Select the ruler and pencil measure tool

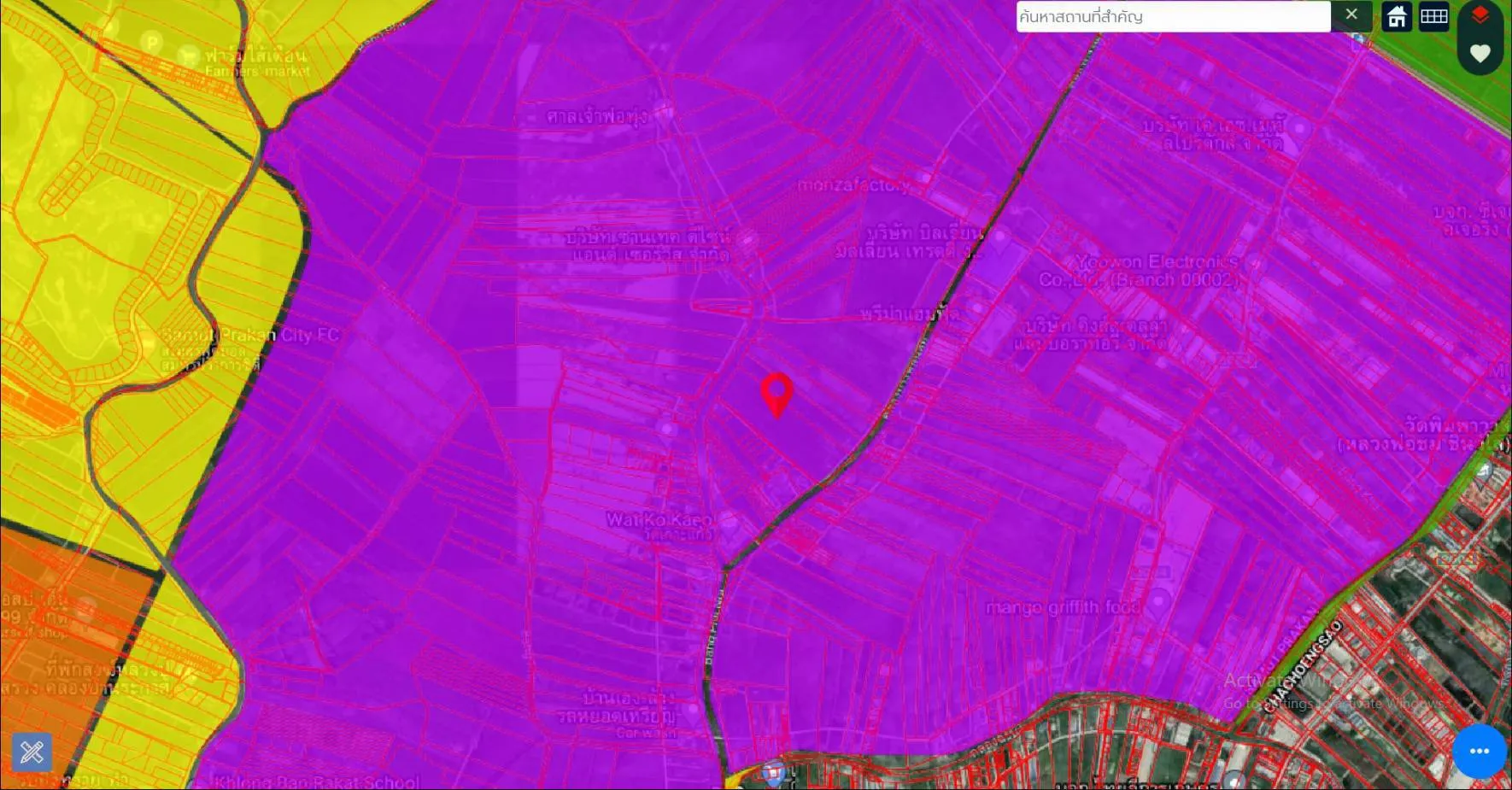pyautogui.click(x=32, y=752)
